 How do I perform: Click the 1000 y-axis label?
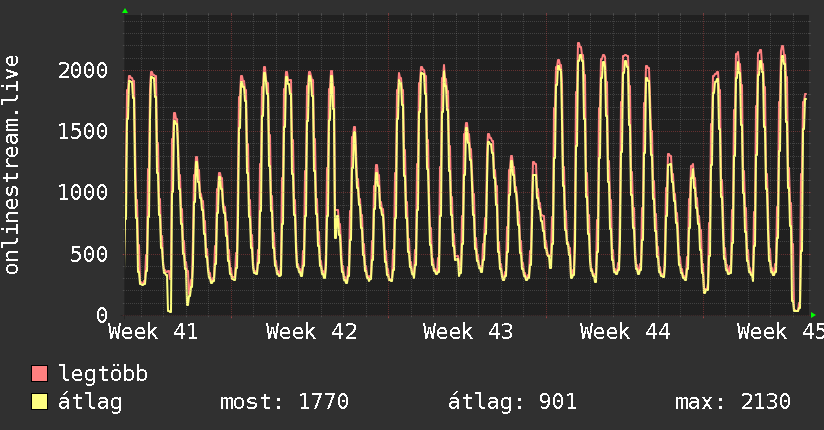83,192
